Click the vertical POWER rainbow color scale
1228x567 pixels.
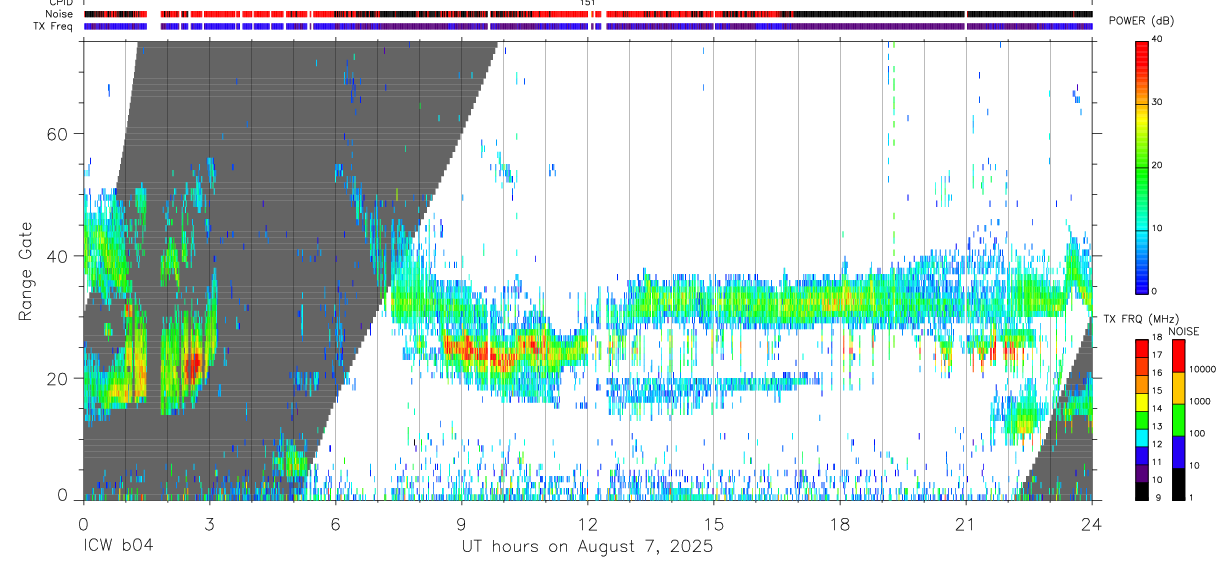[x=1141, y=166]
